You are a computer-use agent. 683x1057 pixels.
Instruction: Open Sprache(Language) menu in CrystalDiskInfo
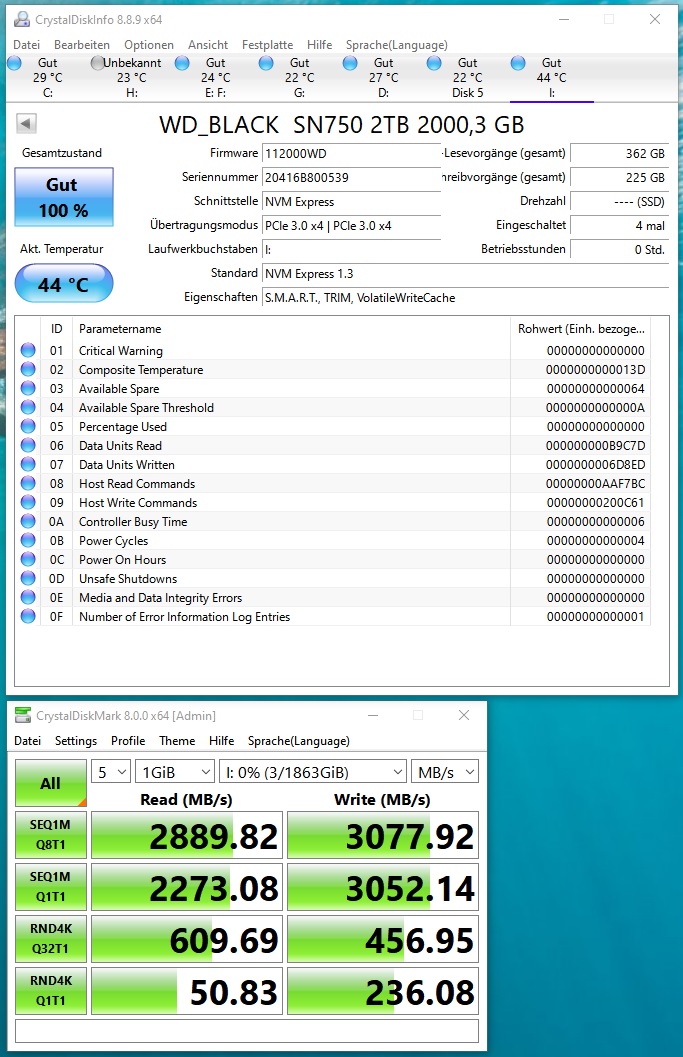(x=396, y=44)
